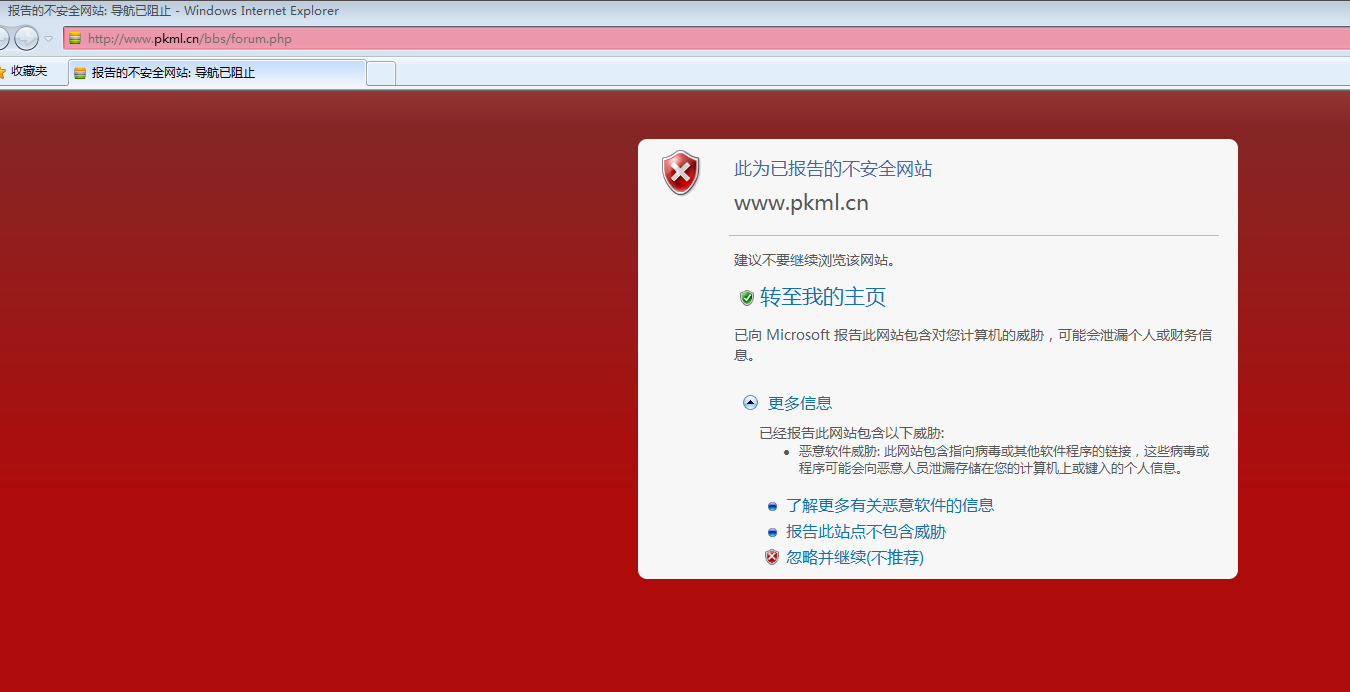Click the favicon on the warning page tab
Viewport: 1350px width, 692px height.
pos(80,72)
